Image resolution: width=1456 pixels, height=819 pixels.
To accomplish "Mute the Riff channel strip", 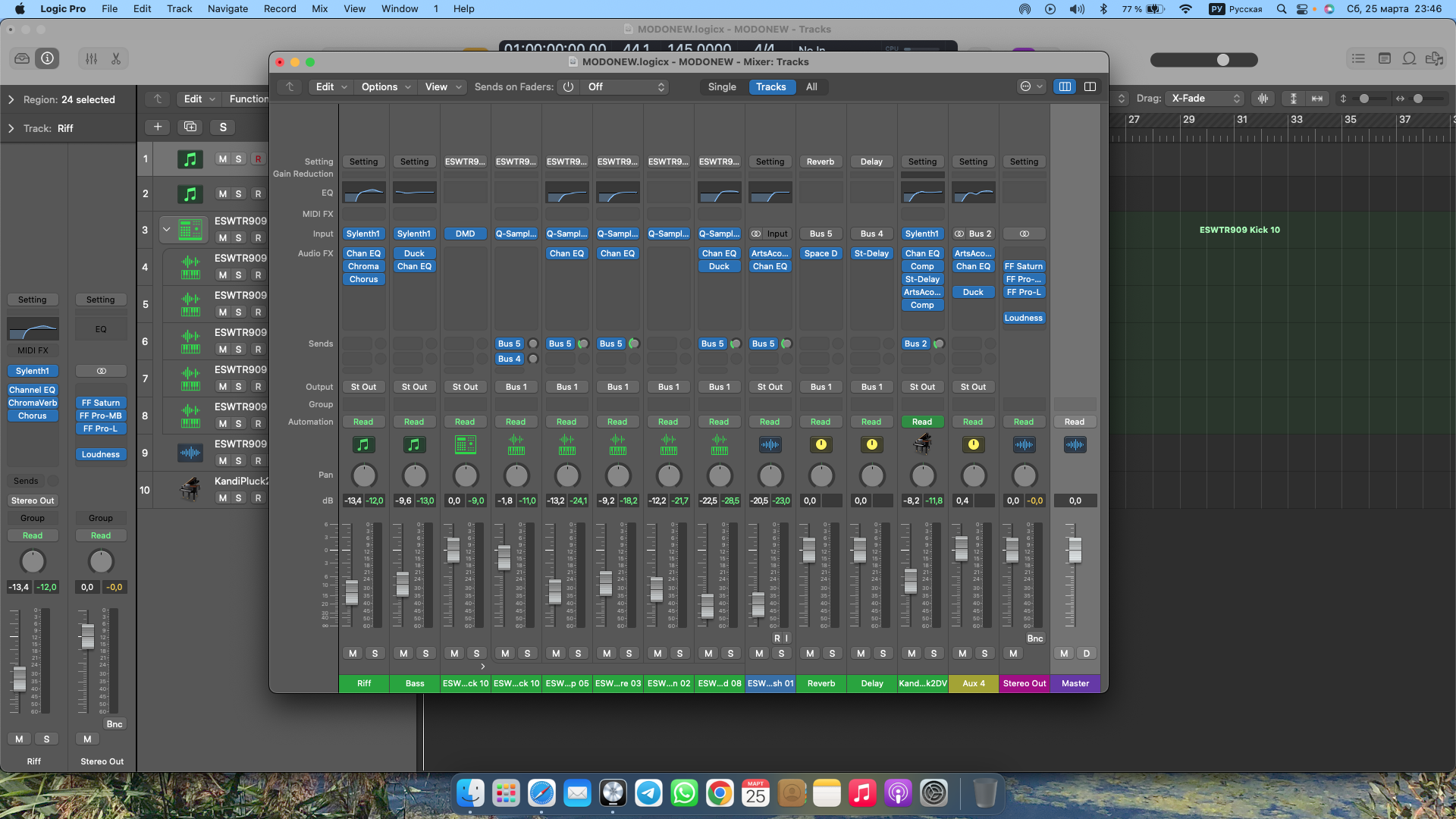I will pyautogui.click(x=353, y=653).
